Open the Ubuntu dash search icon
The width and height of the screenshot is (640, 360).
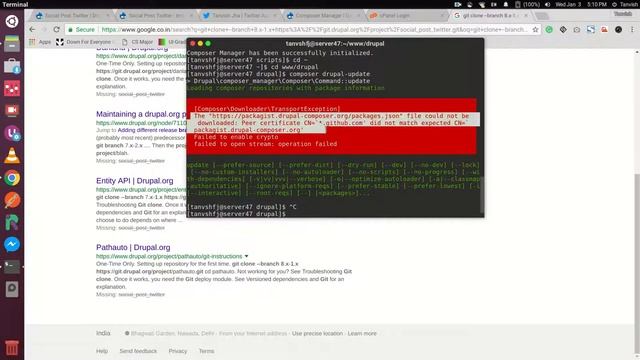tap(12, 21)
